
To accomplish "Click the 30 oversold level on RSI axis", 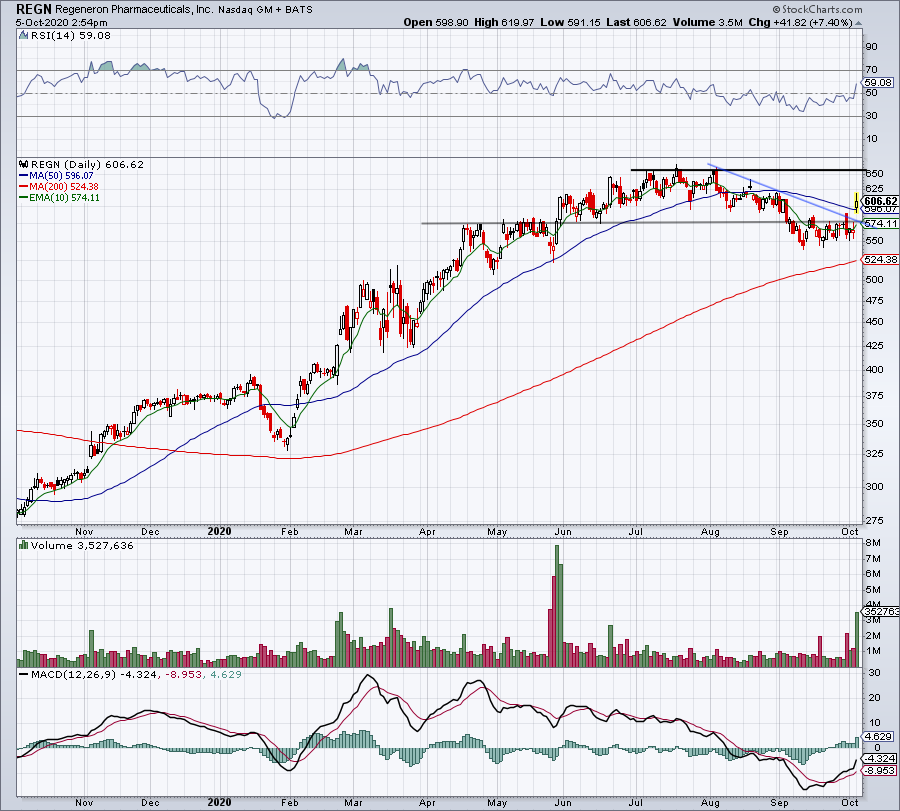I will coord(872,116).
